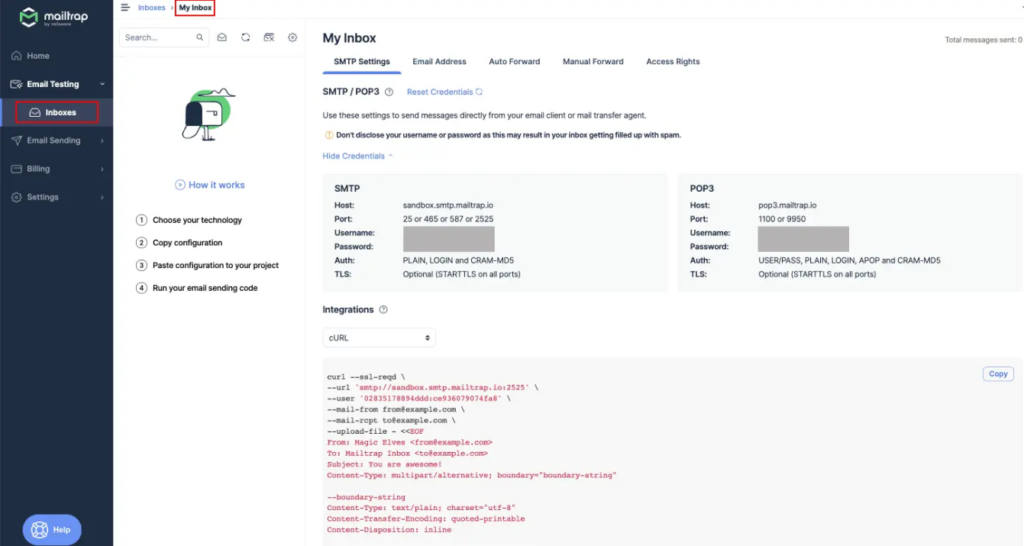The image size is (1024, 546).
Task: Click the Subject: You are awesome! line
Action: [x=384, y=464]
